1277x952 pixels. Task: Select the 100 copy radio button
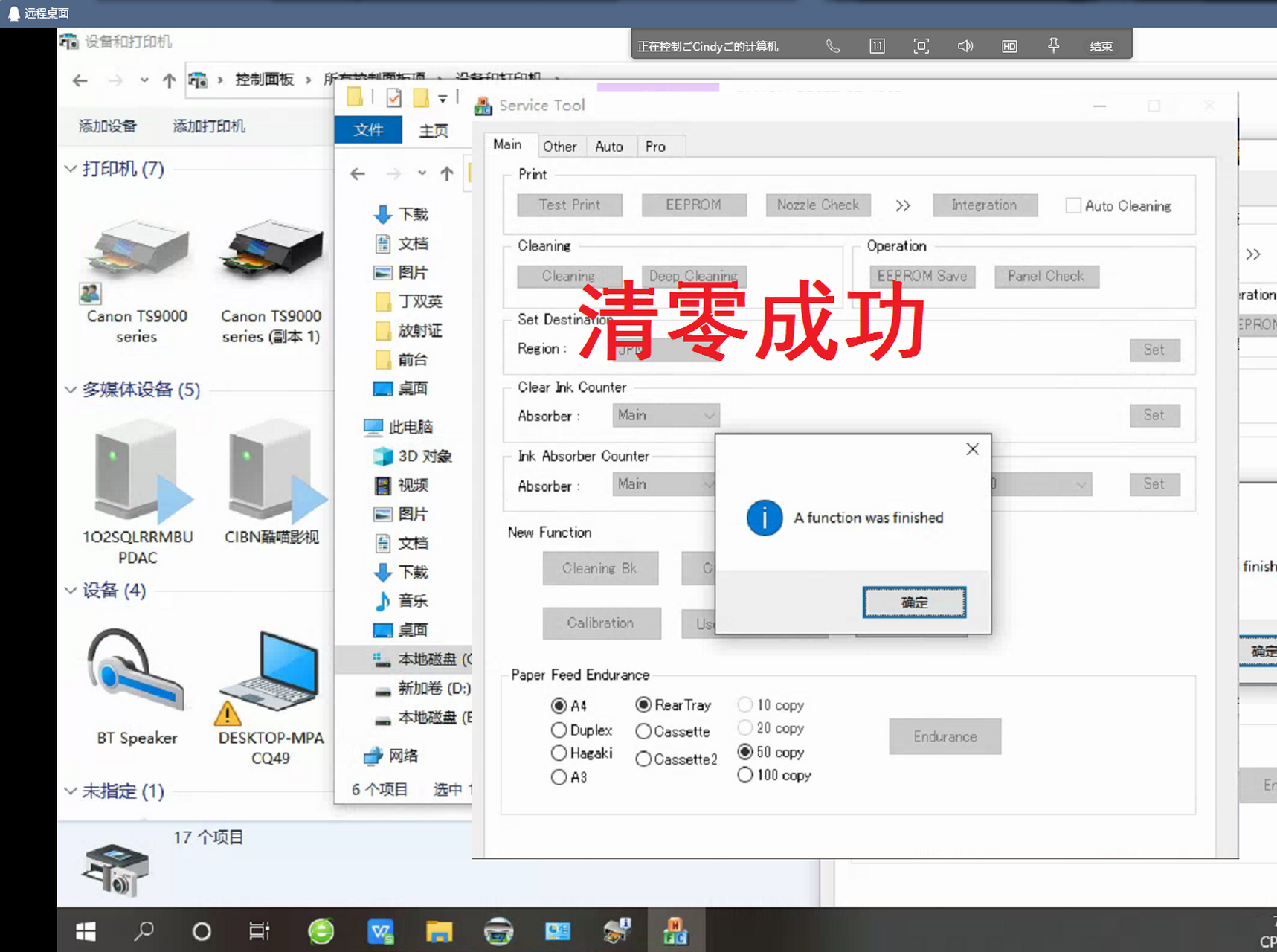pyautogui.click(x=745, y=775)
